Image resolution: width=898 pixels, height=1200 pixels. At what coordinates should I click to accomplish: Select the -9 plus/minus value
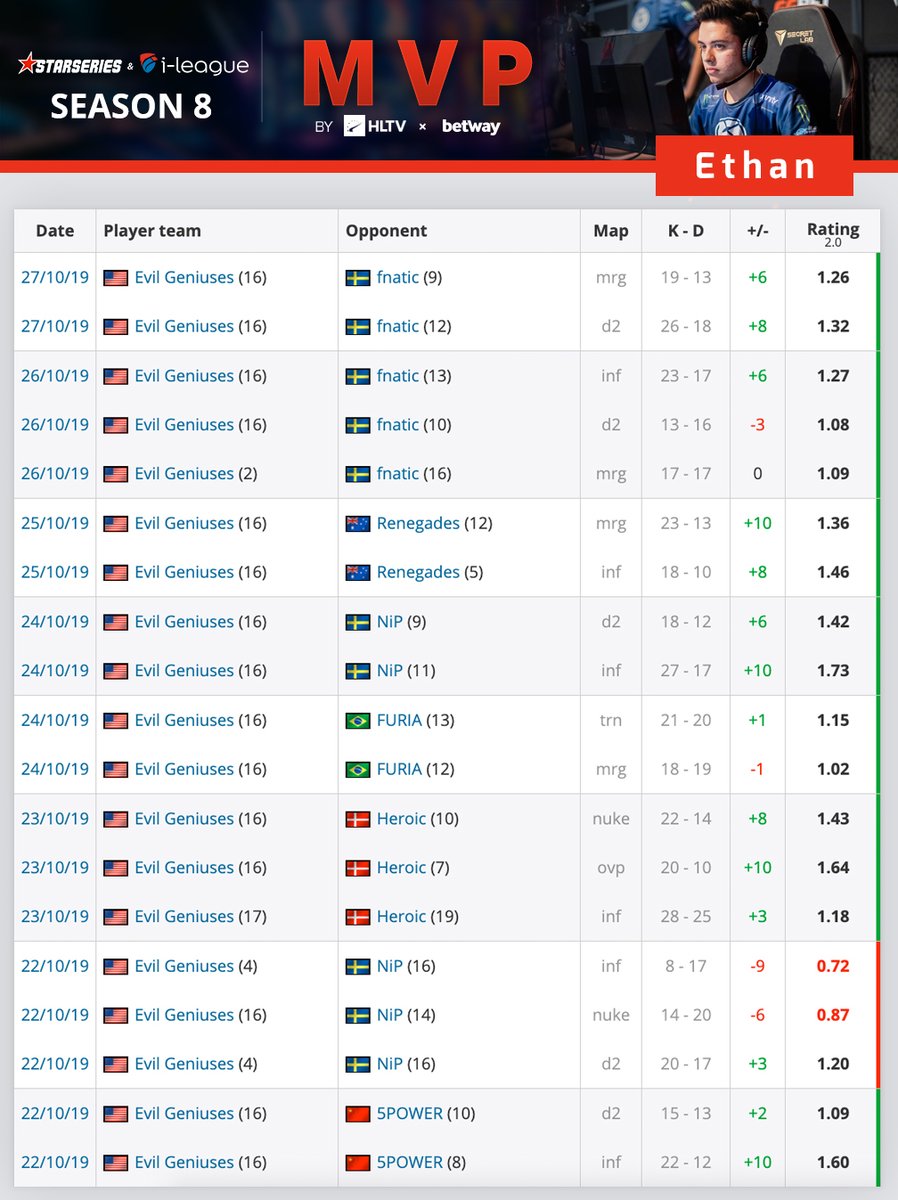[x=758, y=966]
